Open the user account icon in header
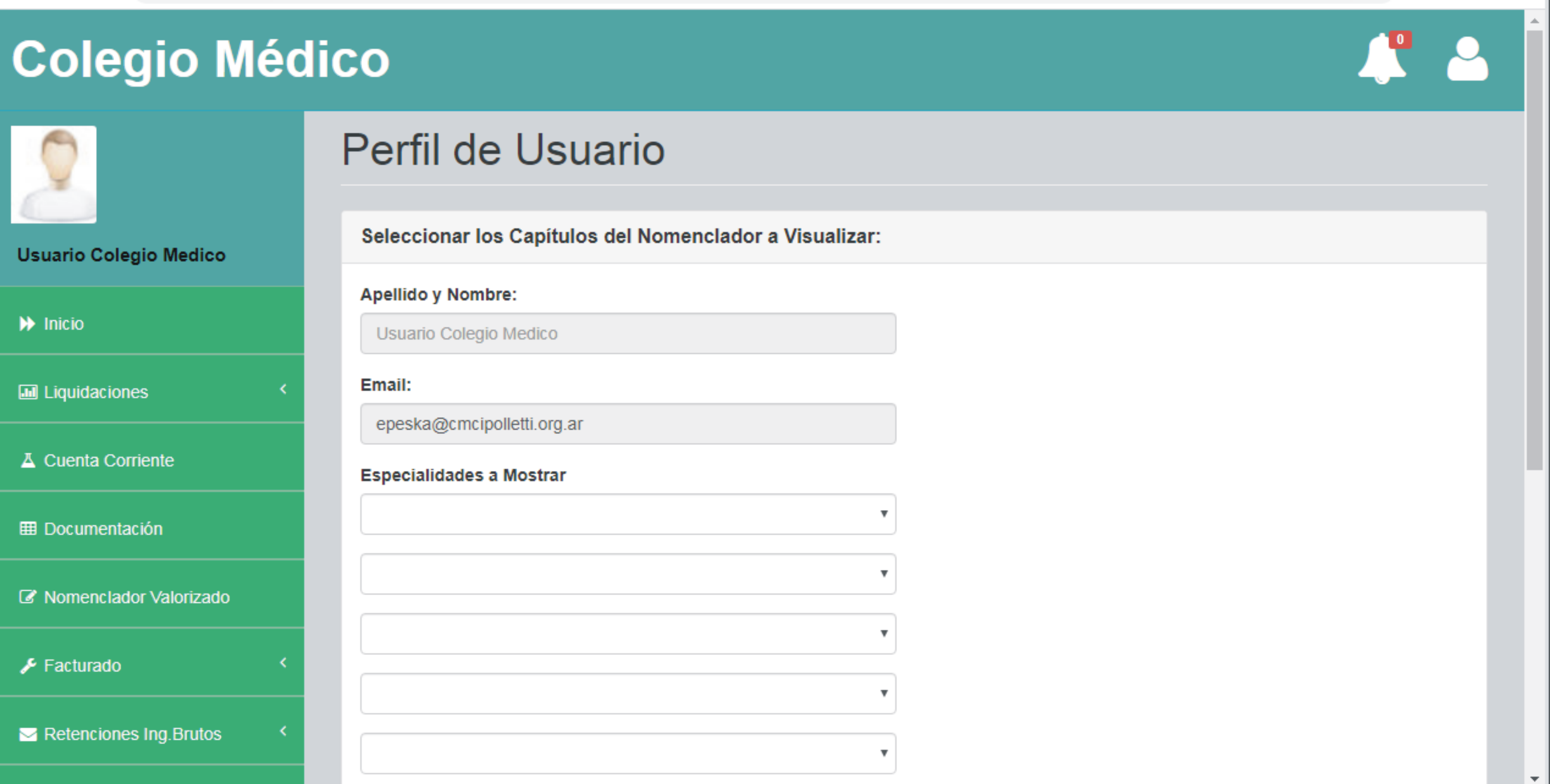The width and height of the screenshot is (1550, 784). point(1467,59)
